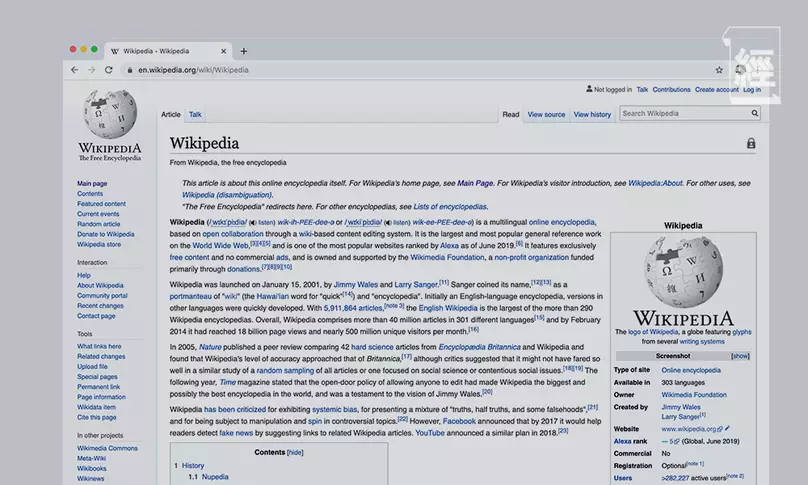Click Donate to Wikipedia link
Screen dimensions: 808x485
(106, 235)
